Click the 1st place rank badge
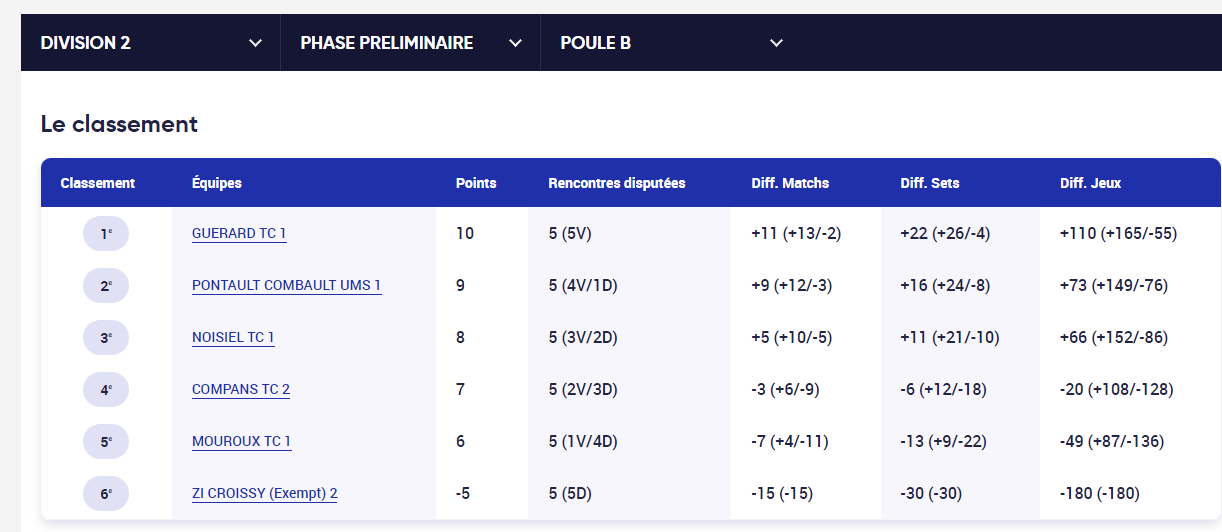The height and width of the screenshot is (532, 1222). click(106, 234)
